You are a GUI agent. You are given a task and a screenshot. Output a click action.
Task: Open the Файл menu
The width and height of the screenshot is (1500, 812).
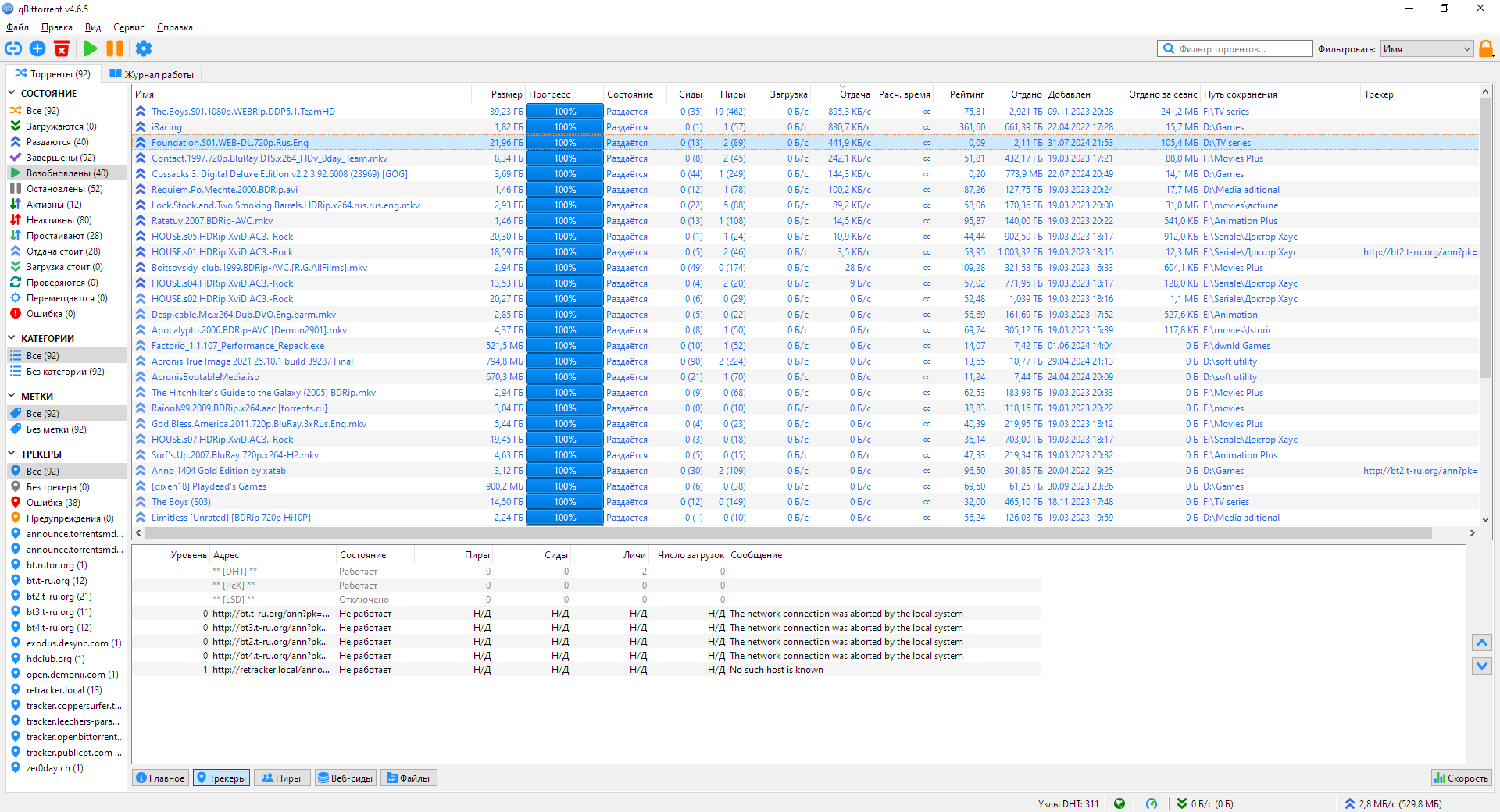pyautogui.click(x=17, y=27)
